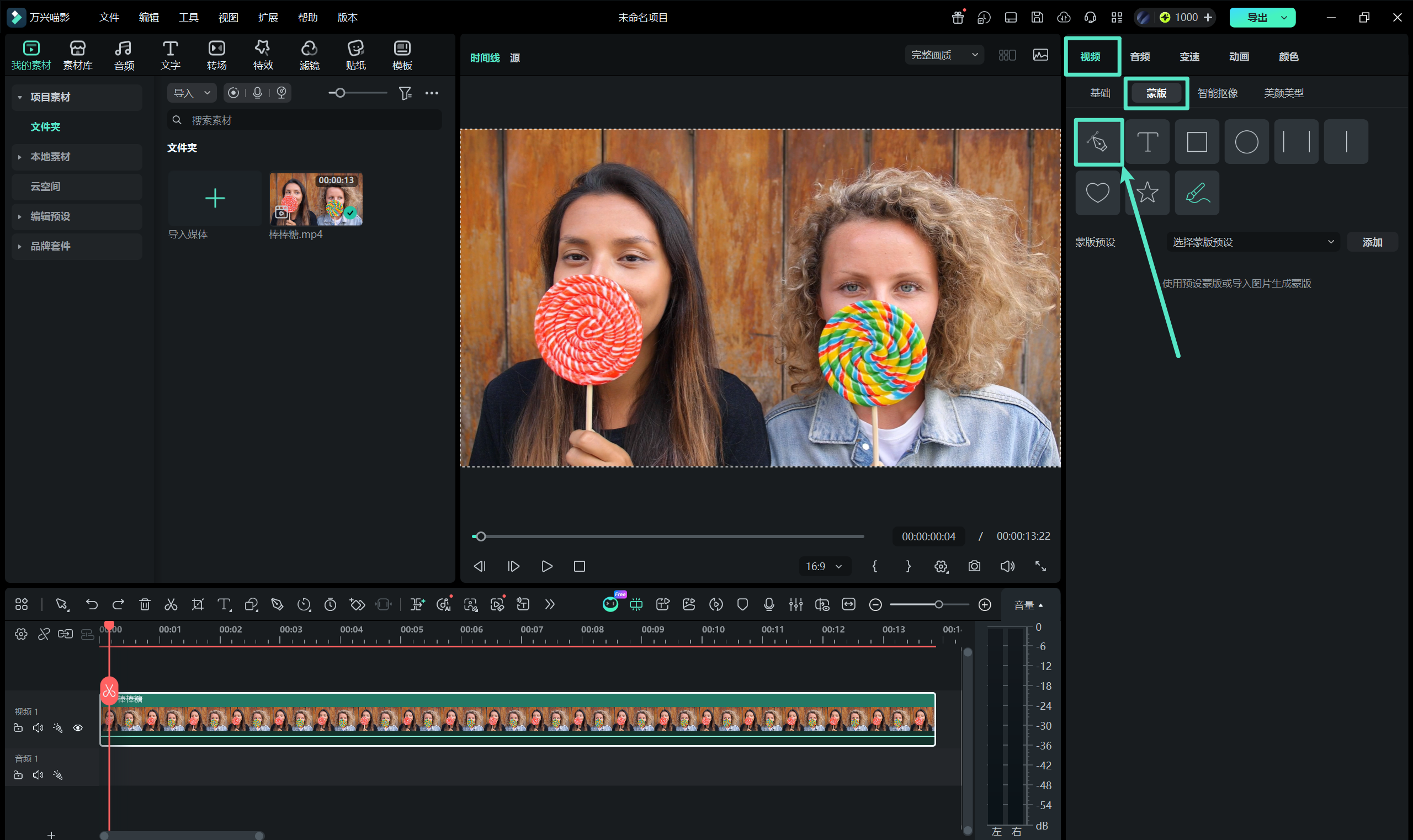Adjust the timeline zoom slider handle
The image size is (1413, 840).
pyautogui.click(x=939, y=604)
